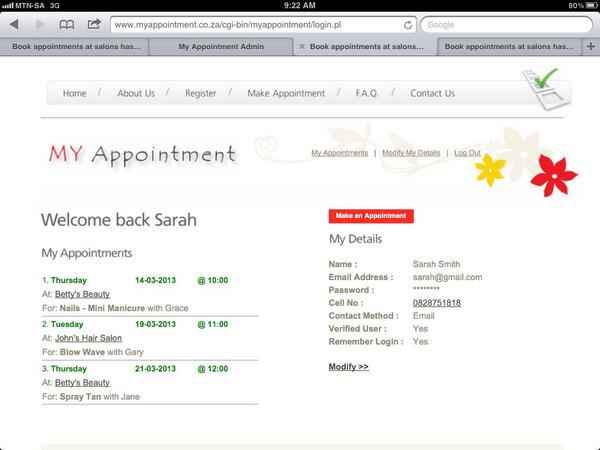Click My Appointments header link
The width and height of the screenshot is (600, 450).
pos(339,153)
